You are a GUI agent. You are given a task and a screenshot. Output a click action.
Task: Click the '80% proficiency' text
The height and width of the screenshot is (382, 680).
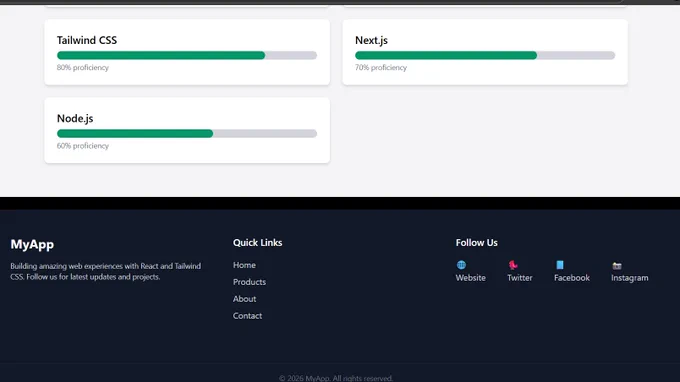tap(83, 68)
